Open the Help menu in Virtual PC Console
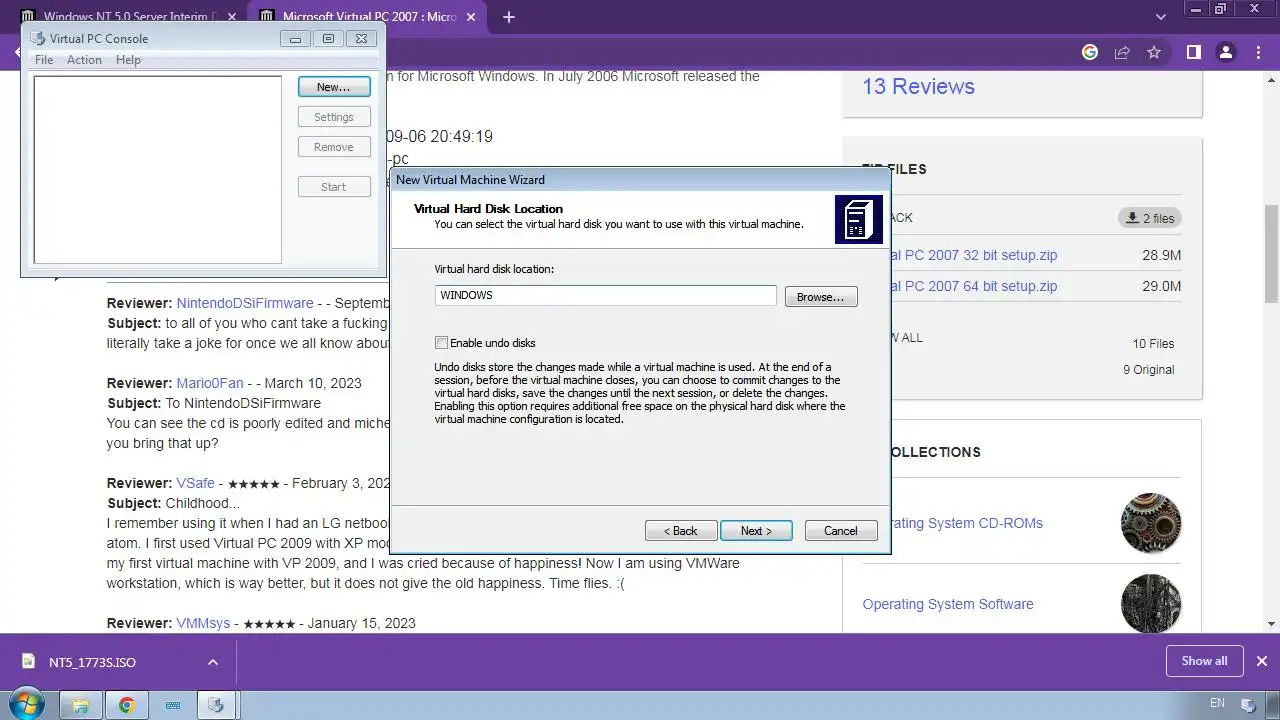 (128, 60)
